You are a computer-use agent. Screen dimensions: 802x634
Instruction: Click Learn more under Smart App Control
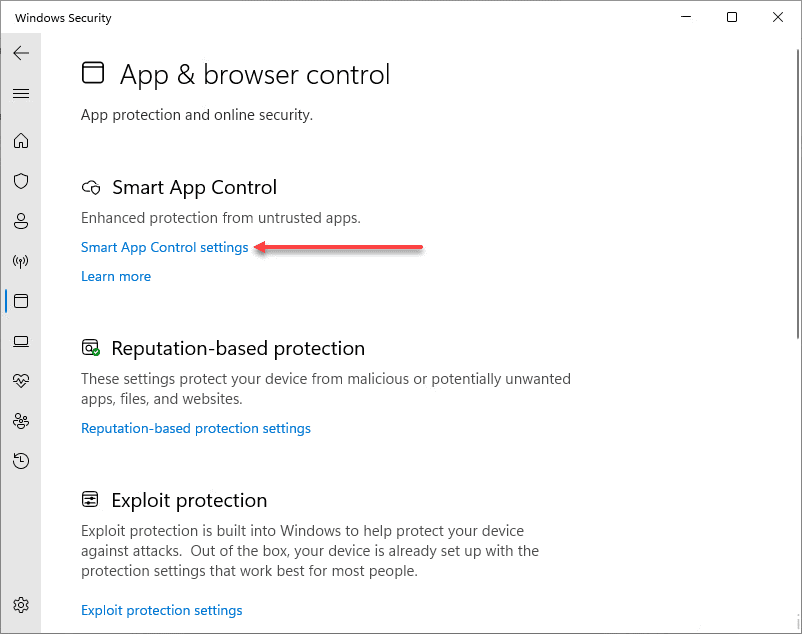[116, 276]
